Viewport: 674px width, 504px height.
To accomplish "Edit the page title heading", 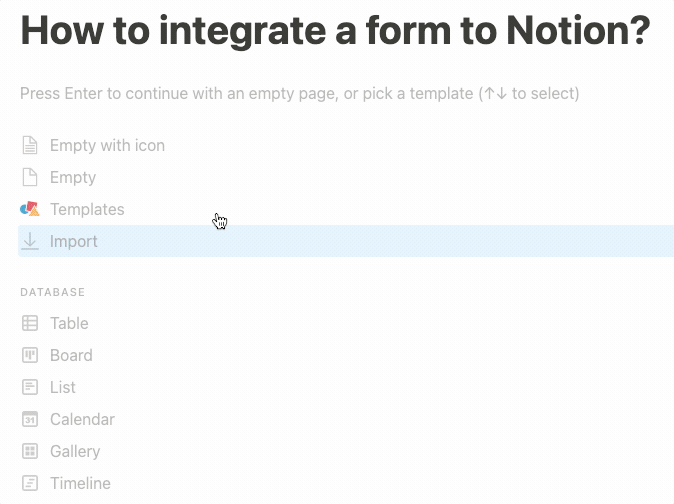I will pyautogui.click(x=335, y=31).
